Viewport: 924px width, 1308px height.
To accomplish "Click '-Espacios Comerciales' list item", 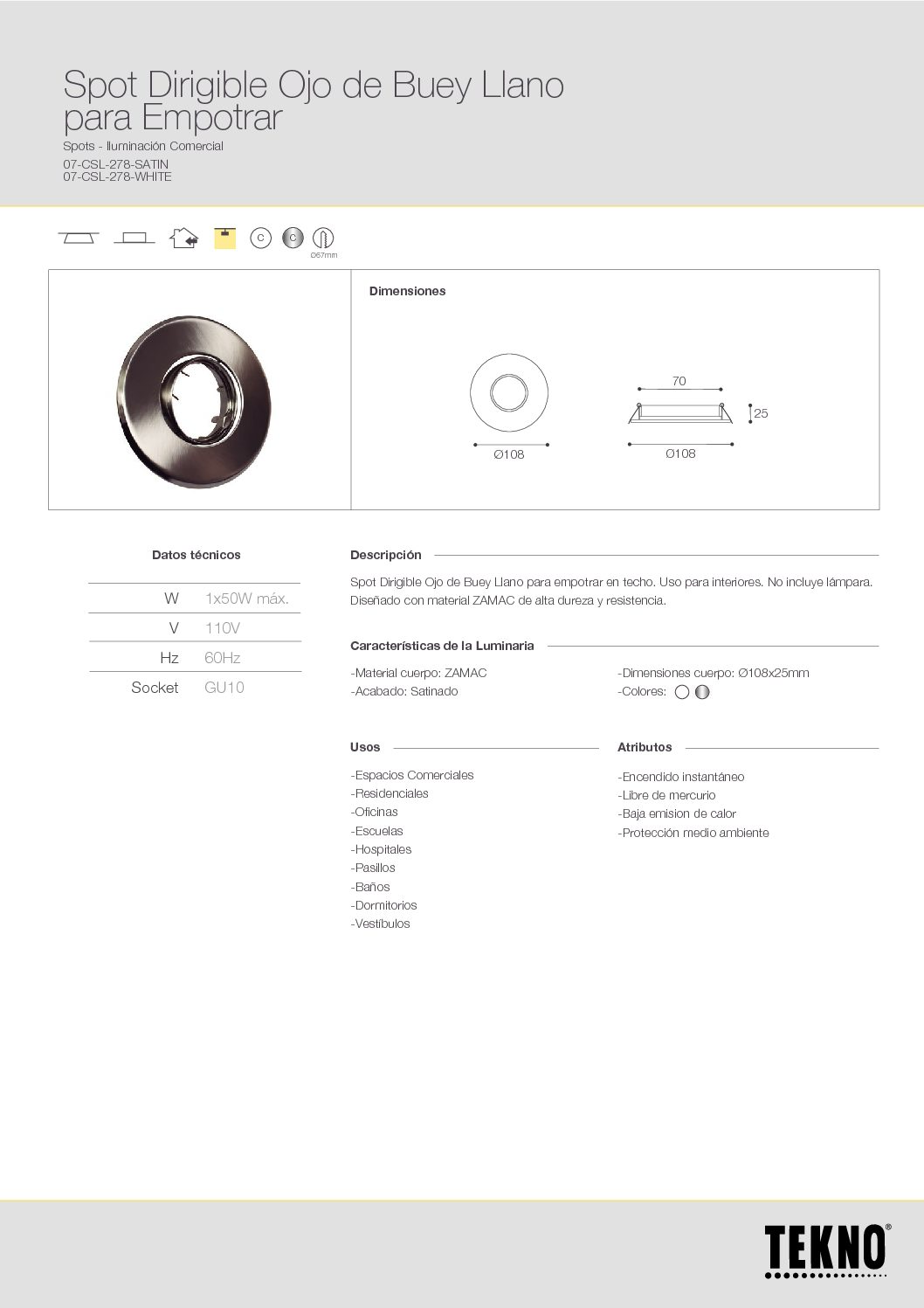I will (412, 775).
